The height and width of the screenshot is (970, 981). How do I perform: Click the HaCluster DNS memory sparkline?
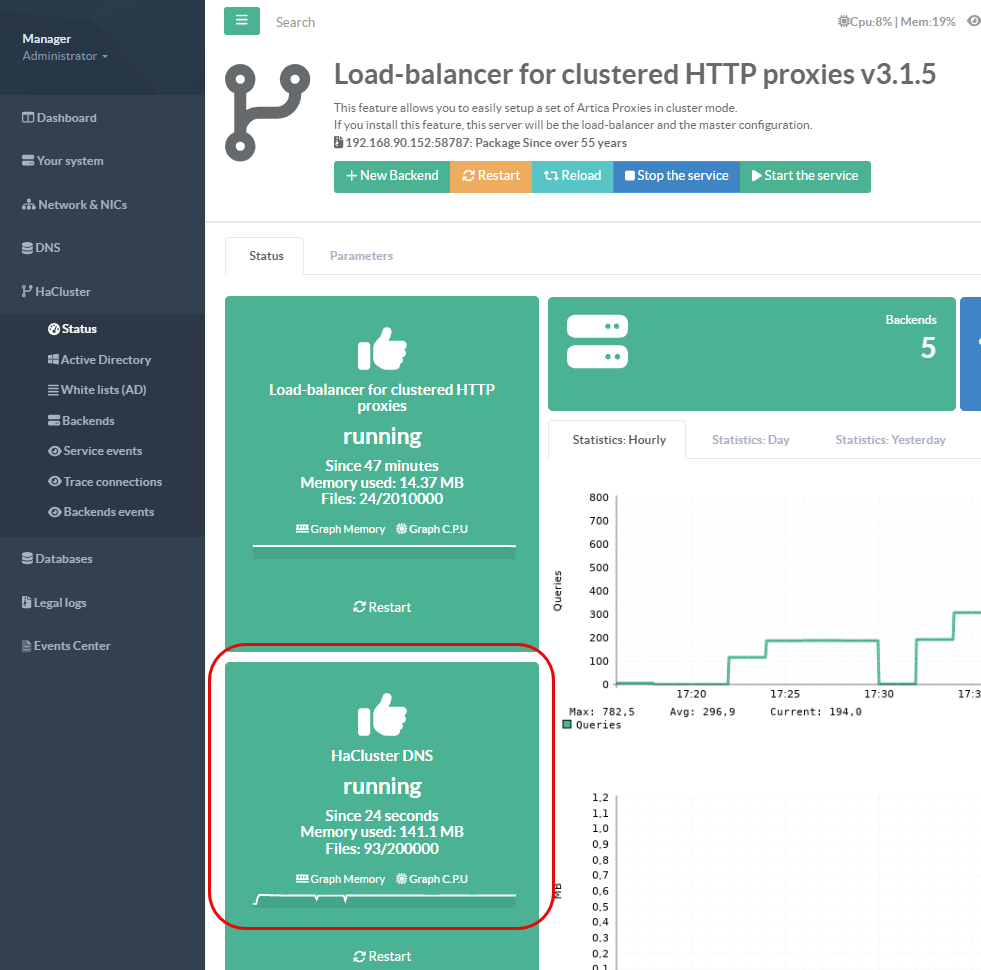click(384, 899)
